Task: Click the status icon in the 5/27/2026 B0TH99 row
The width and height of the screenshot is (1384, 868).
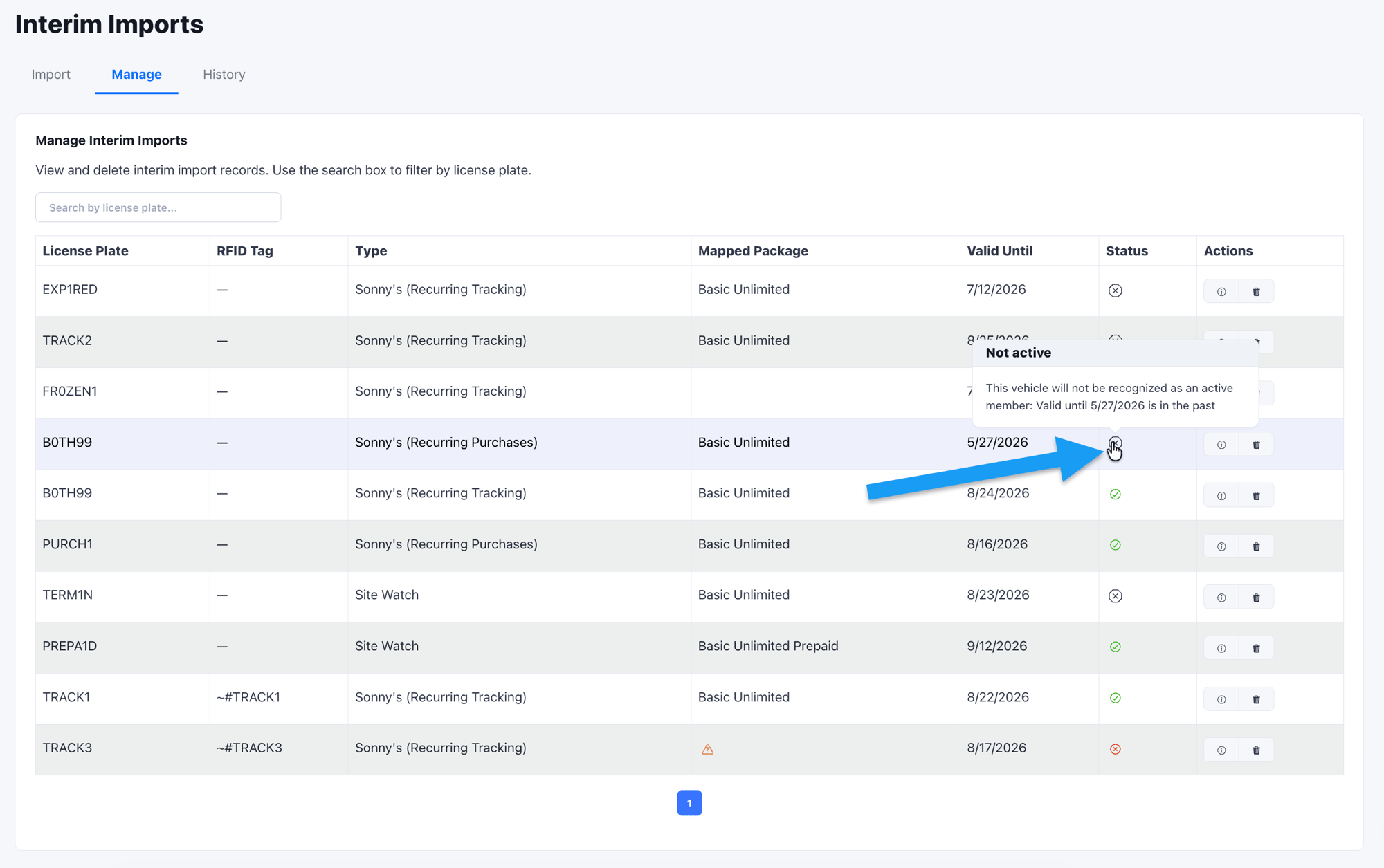Action: [x=1115, y=443]
